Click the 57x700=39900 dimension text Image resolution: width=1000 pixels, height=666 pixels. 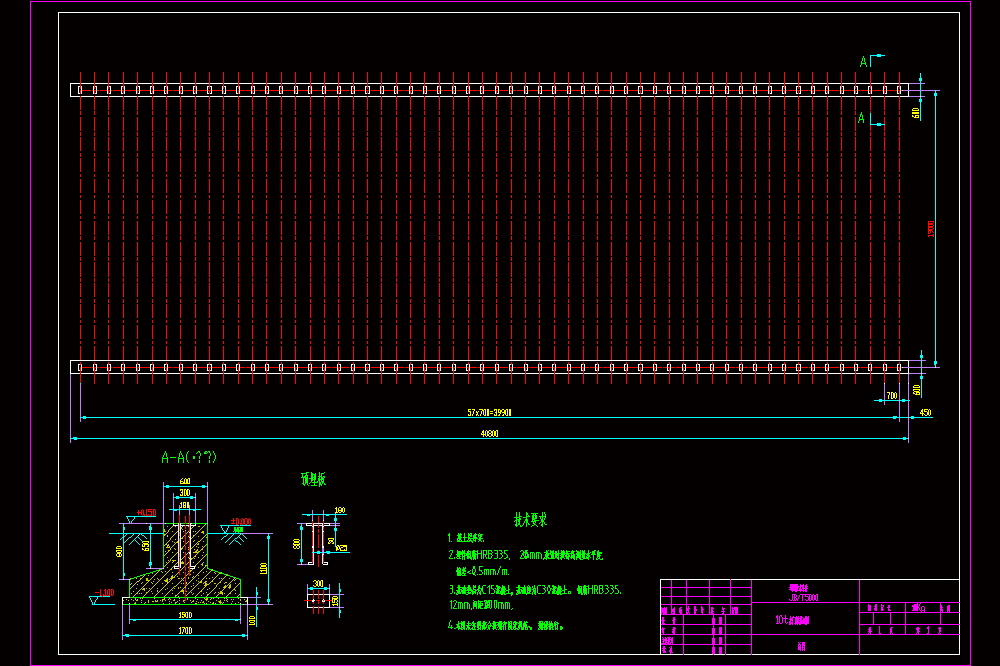(x=489, y=413)
